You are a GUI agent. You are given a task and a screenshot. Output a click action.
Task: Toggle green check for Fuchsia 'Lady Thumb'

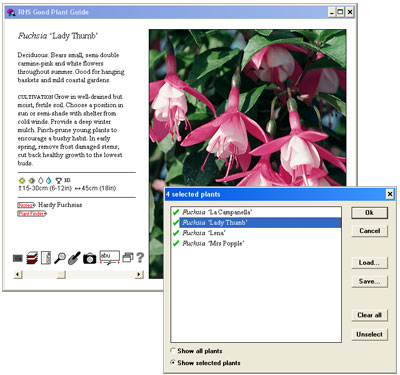tap(176, 222)
